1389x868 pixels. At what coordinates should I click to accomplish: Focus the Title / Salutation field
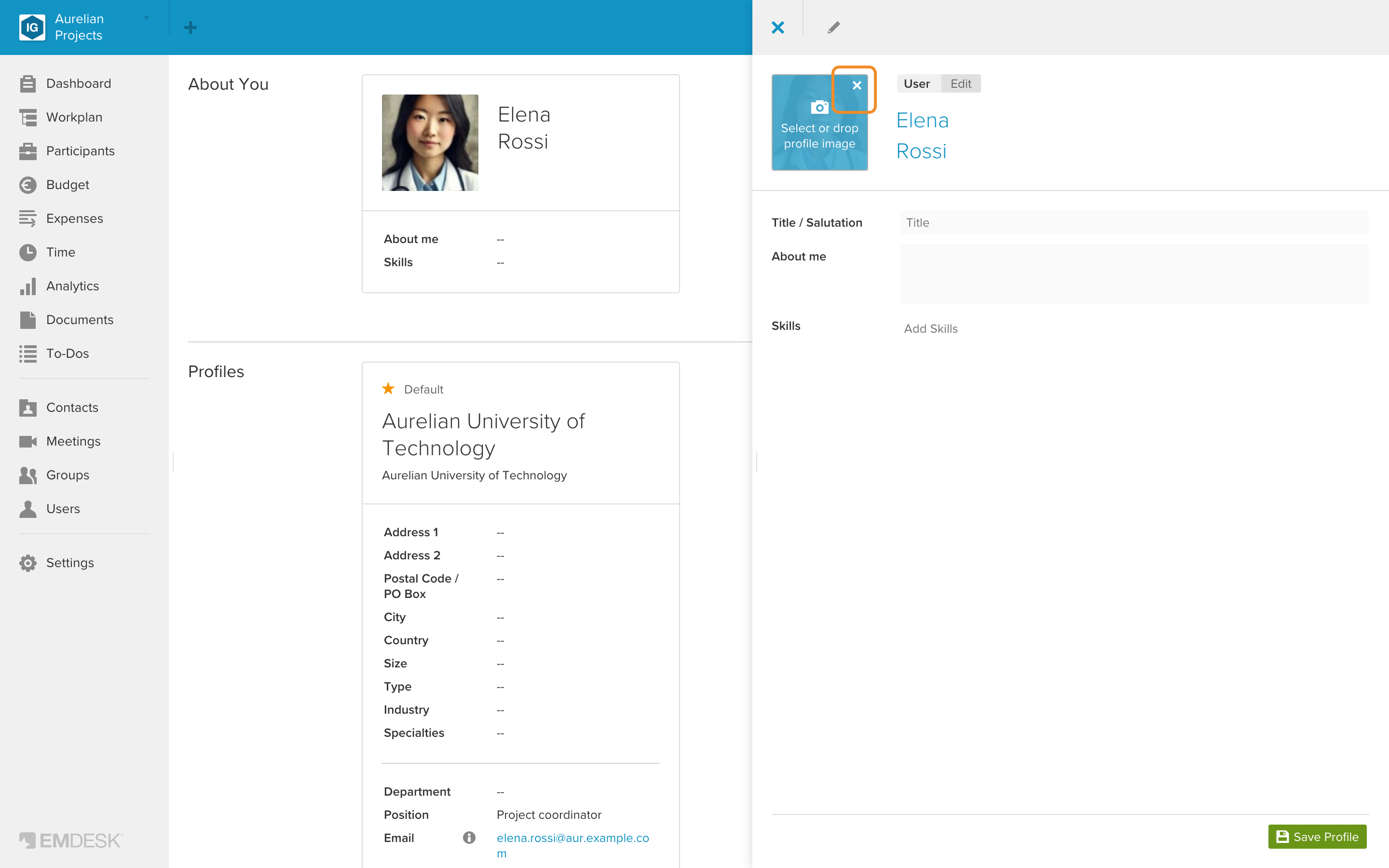1134,223
